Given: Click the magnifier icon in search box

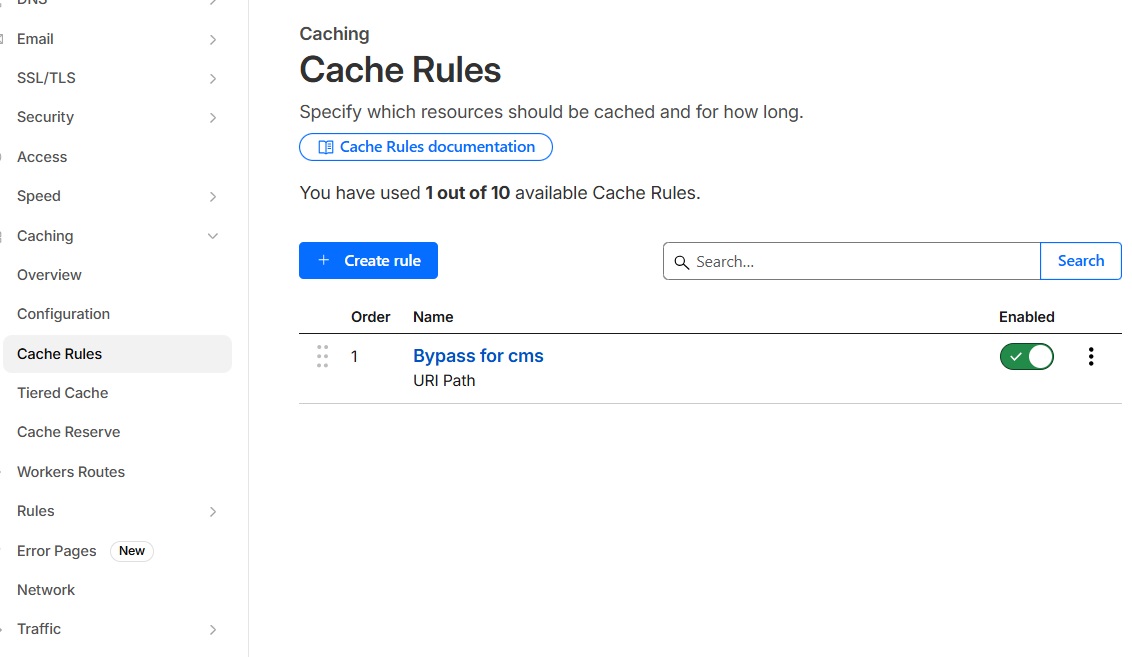Looking at the screenshot, I should (x=681, y=262).
